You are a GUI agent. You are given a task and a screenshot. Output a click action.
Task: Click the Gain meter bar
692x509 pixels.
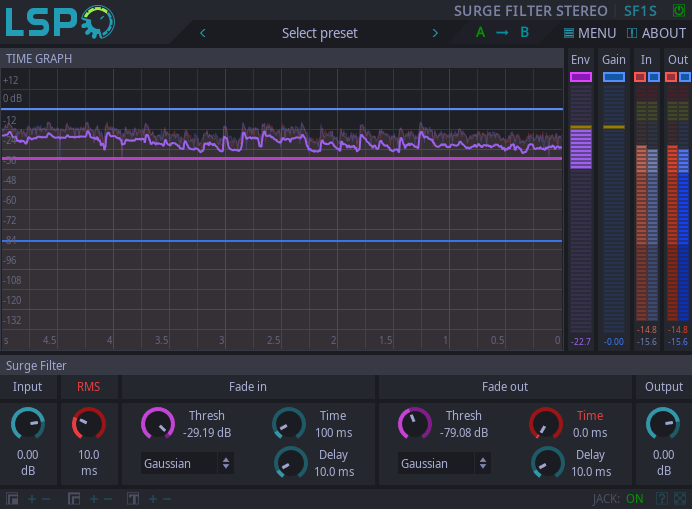point(614,209)
